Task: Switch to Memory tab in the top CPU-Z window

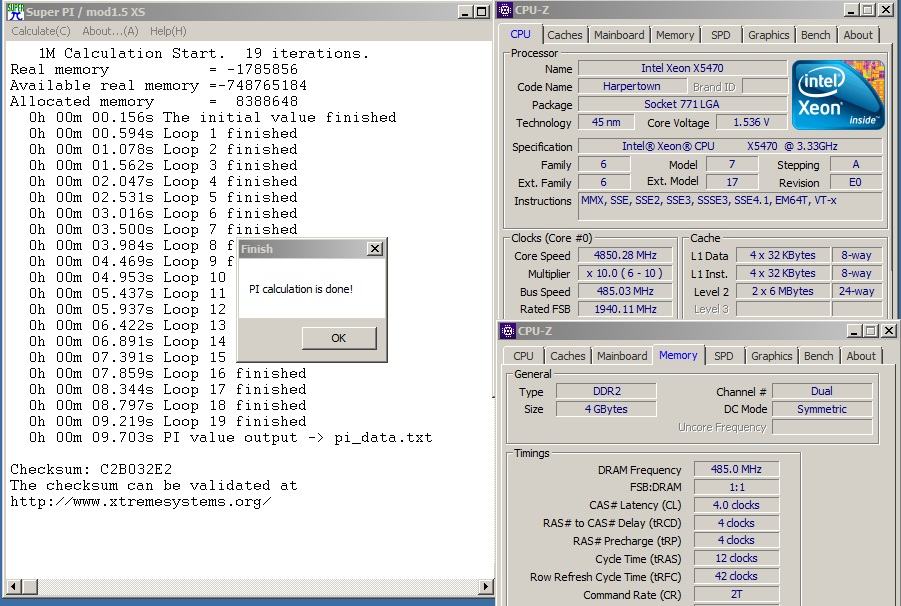Action: click(x=675, y=35)
